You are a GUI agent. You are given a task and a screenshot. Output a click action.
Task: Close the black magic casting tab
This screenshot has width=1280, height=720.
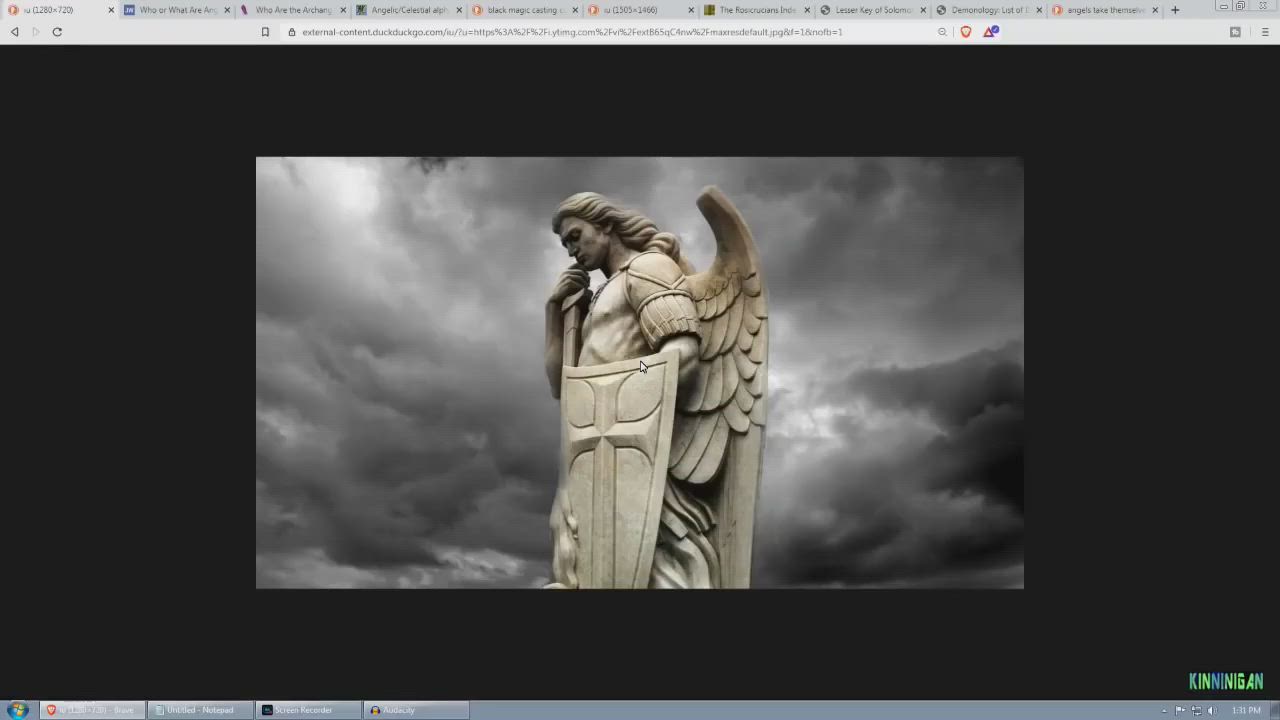575,10
